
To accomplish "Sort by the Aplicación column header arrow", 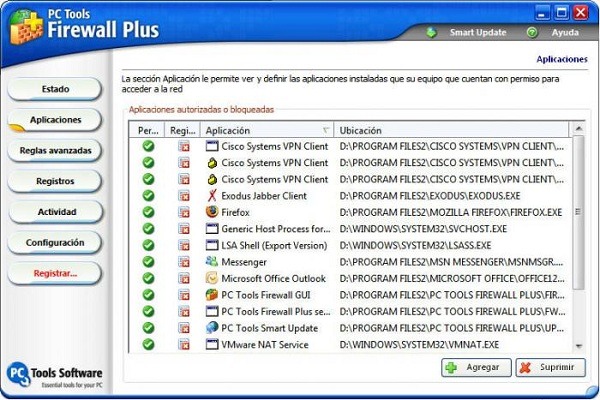I will [326, 130].
